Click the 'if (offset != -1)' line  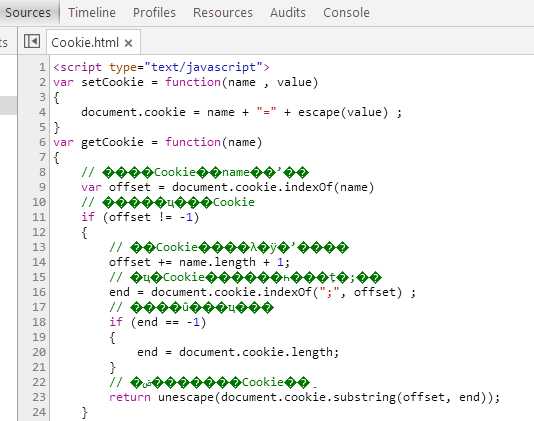coord(140,217)
